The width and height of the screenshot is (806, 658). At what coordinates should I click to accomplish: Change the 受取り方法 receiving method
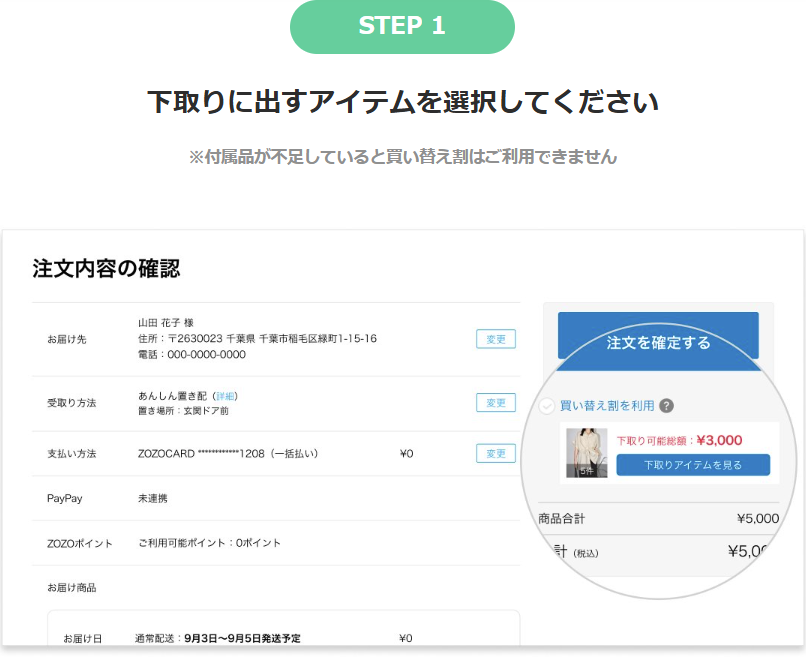click(x=495, y=403)
